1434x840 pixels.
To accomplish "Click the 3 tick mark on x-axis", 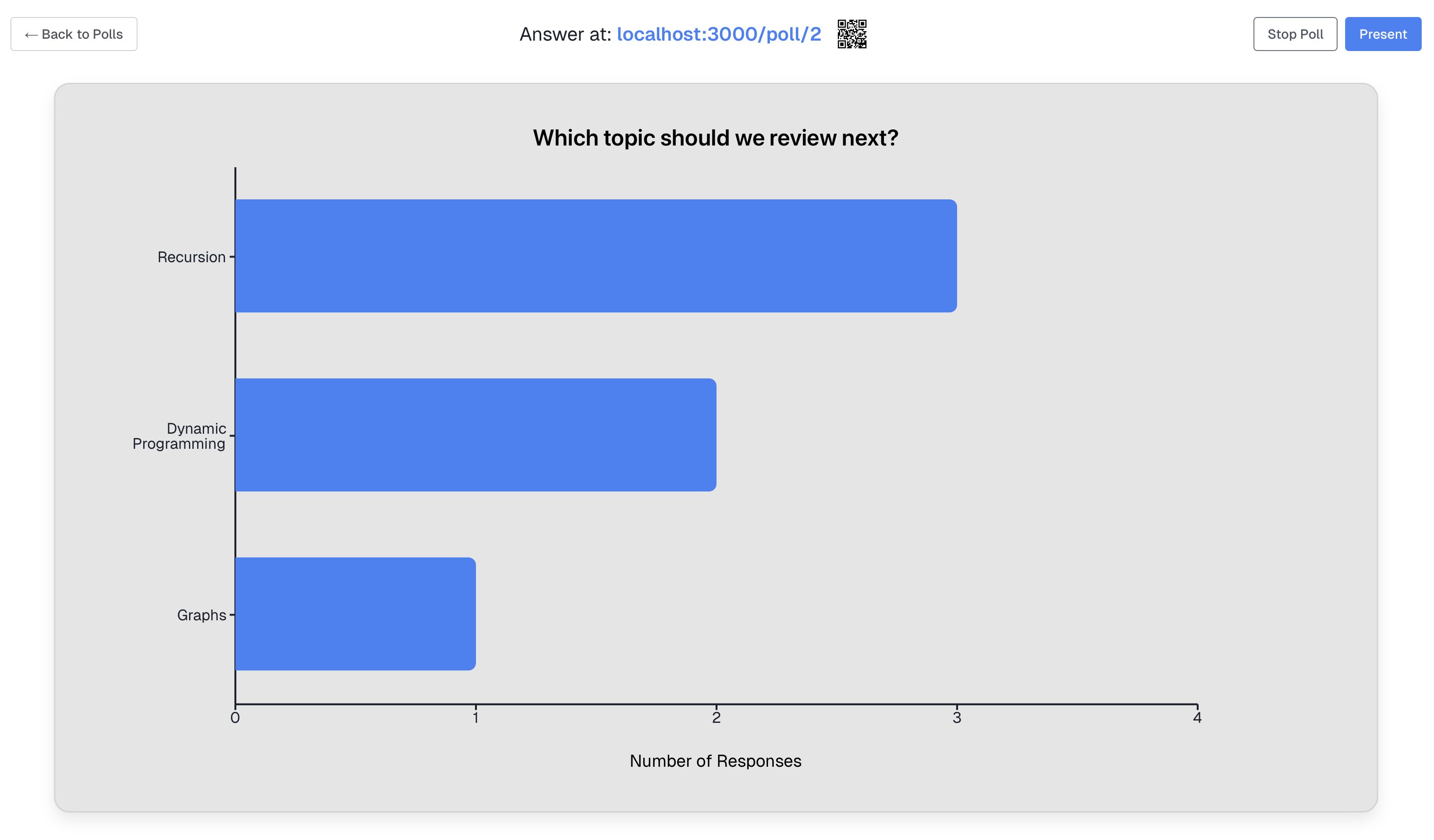I will (x=957, y=718).
